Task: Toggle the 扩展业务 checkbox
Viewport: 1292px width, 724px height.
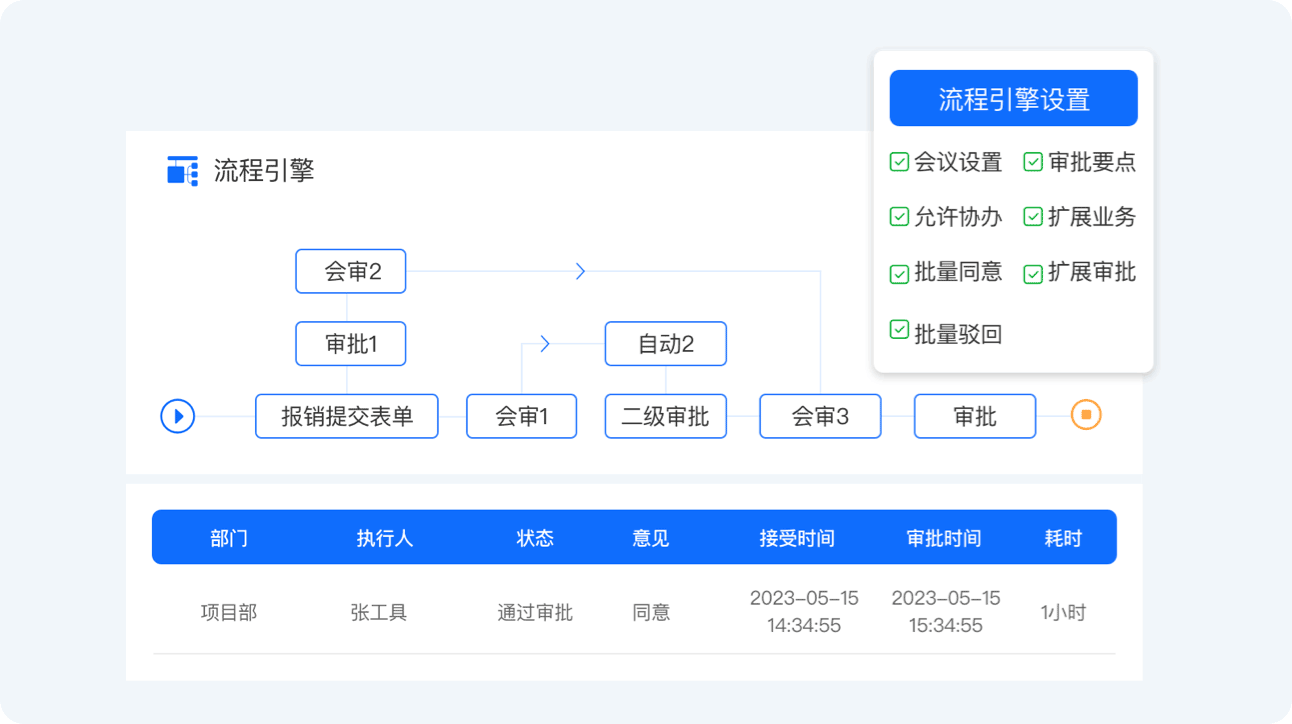Action: click(x=1033, y=217)
